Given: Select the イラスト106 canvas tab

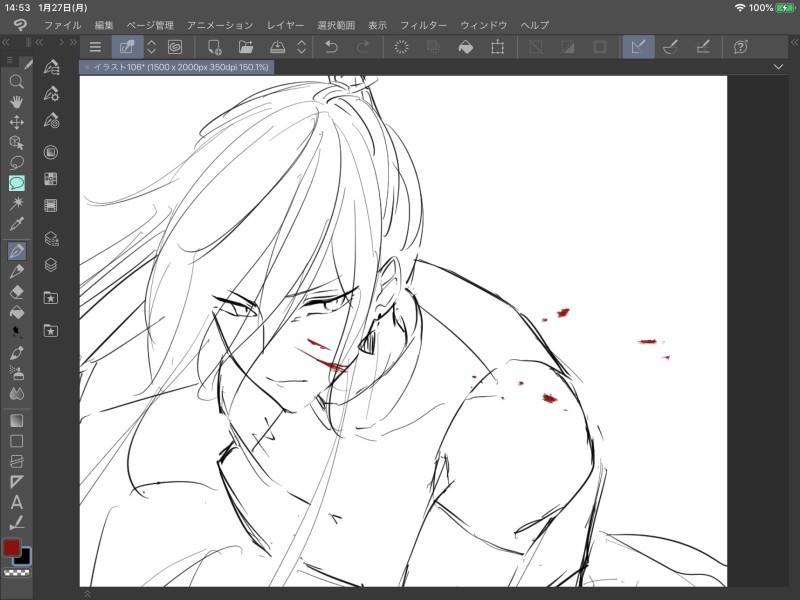Looking at the screenshot, I should point(177,67).
